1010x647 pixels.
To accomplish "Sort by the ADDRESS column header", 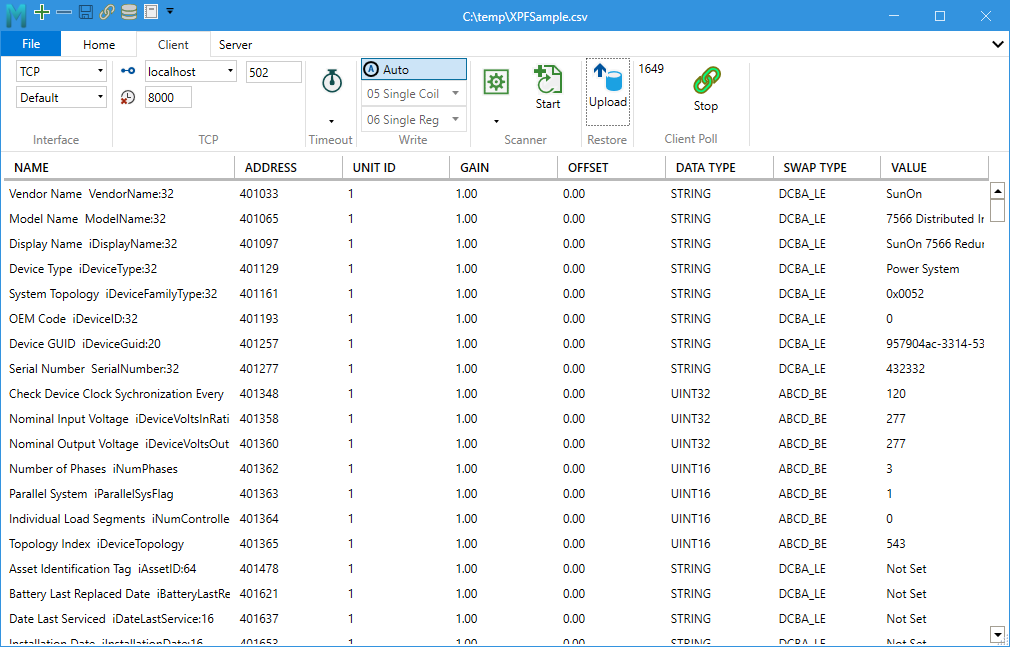I will (x=289, y=168).
